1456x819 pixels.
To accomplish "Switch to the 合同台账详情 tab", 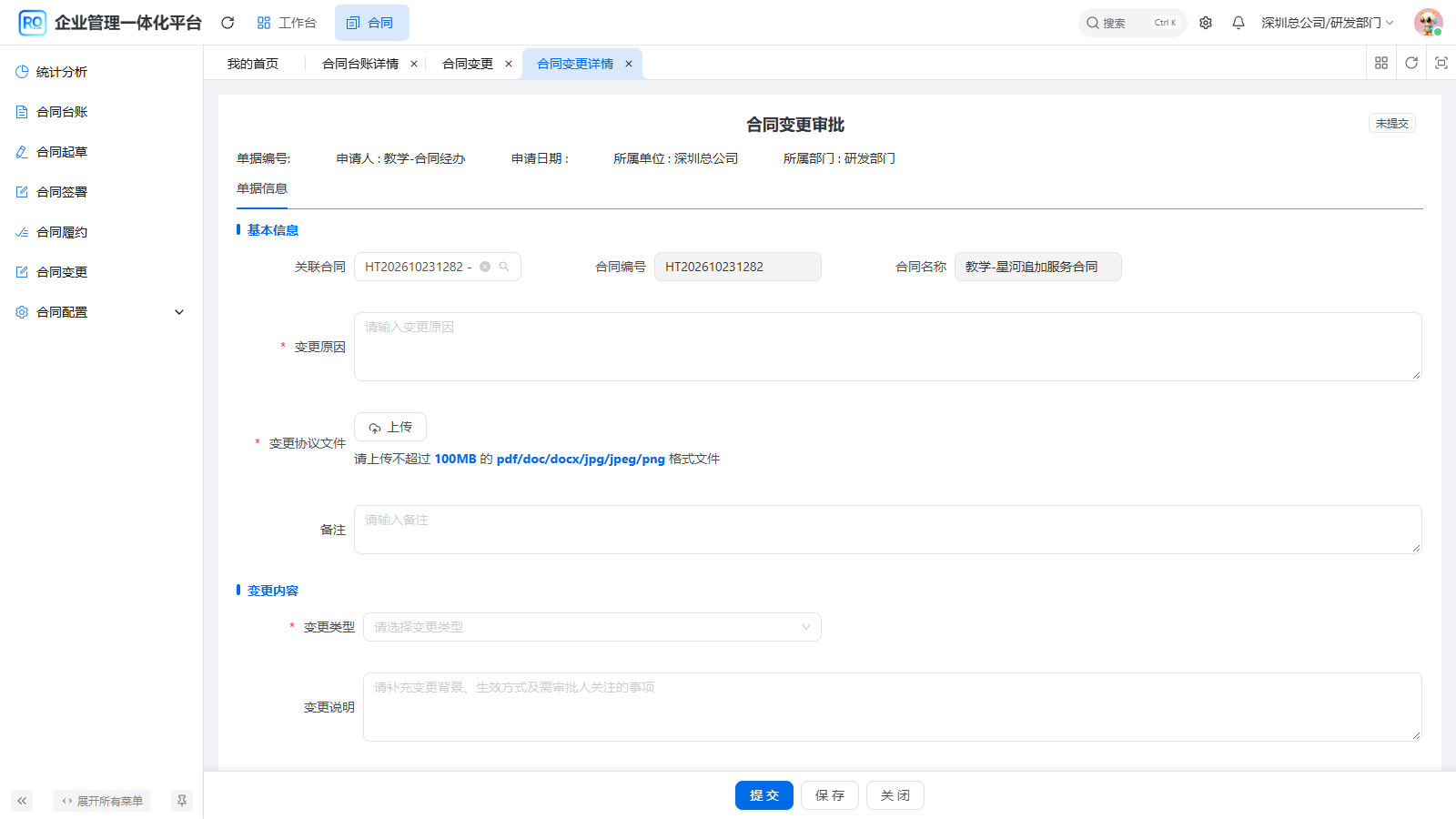I will point(360,64).
